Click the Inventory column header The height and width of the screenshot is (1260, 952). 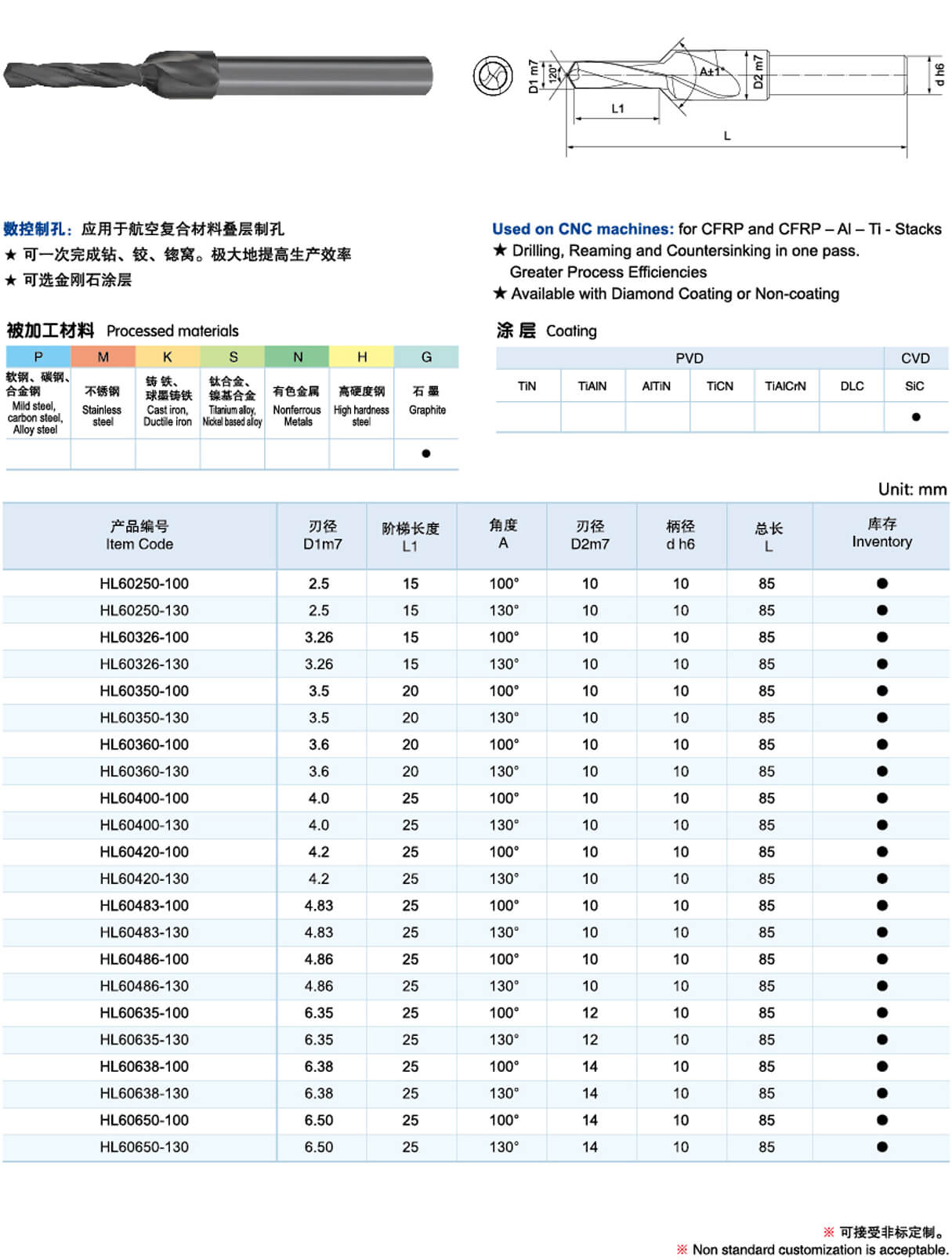click(x=881, y=534)
